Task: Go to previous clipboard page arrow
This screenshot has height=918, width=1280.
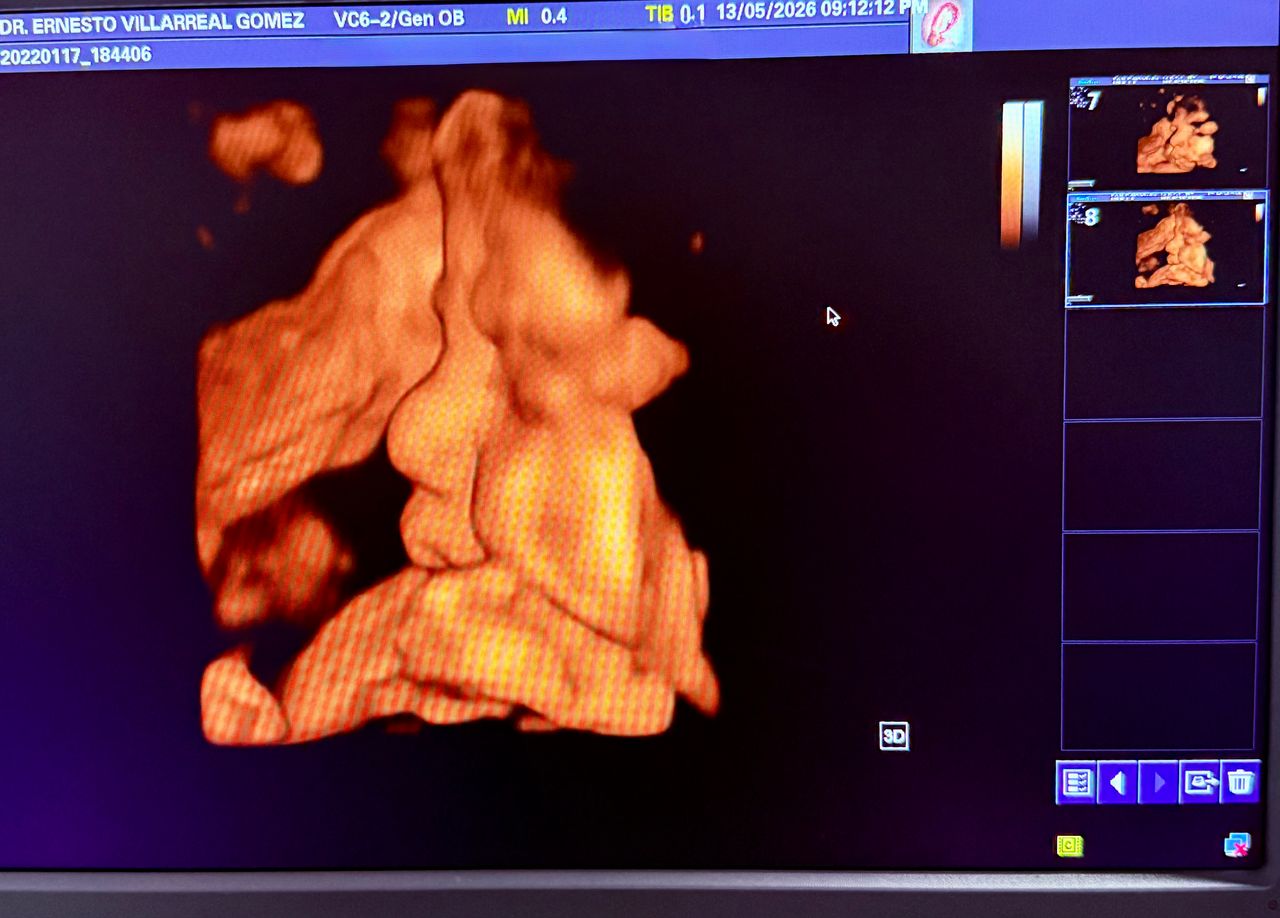Action: [x=1117, y=782]
